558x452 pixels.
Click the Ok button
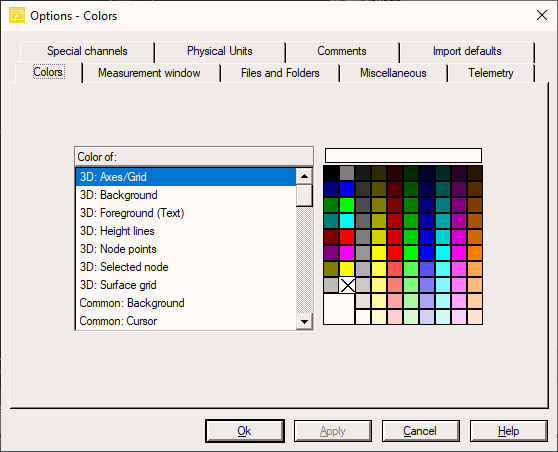tap(245, 431)
